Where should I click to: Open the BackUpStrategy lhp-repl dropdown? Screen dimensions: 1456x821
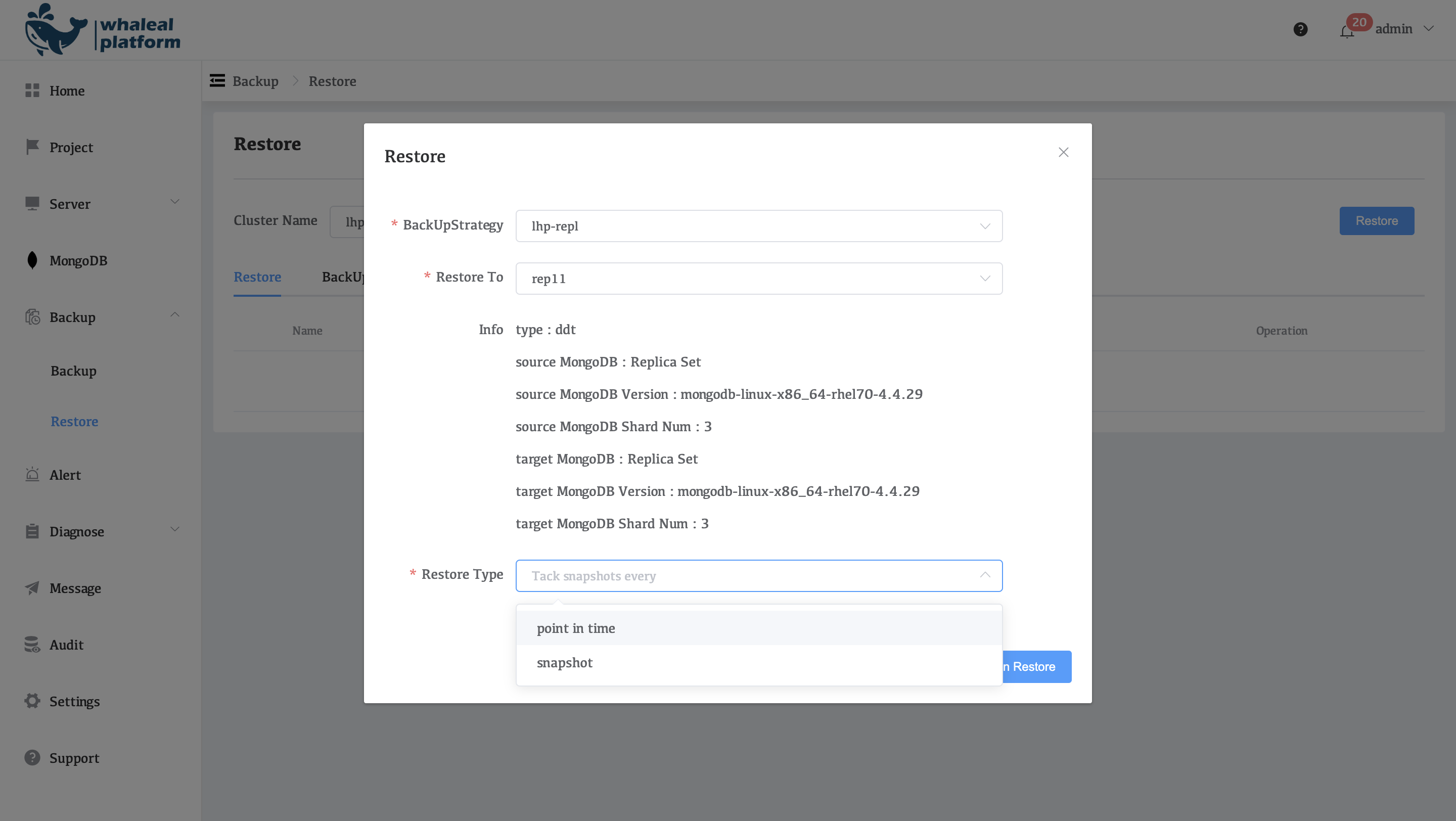[x=758, y=226]
